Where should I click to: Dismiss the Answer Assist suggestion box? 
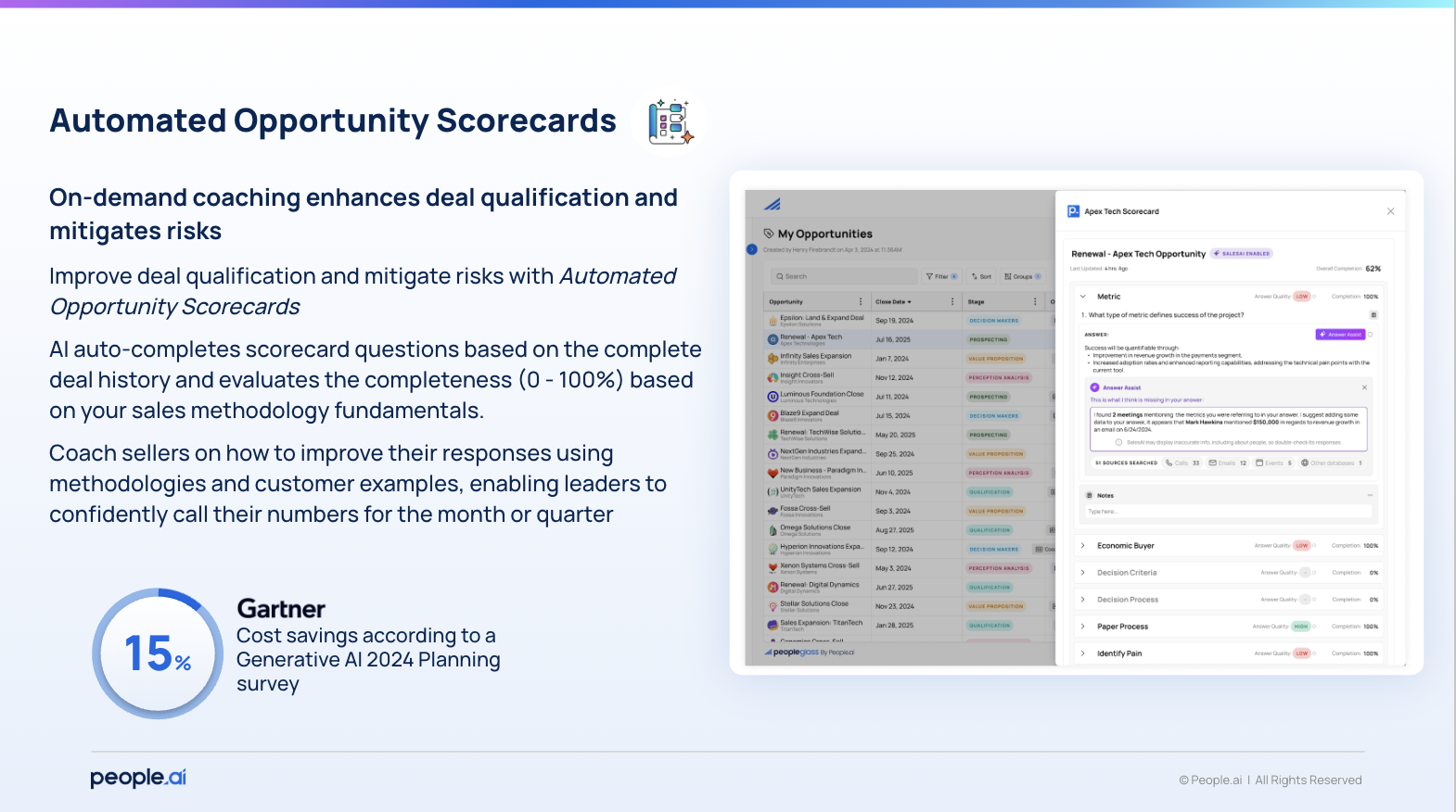(1364, 387)
